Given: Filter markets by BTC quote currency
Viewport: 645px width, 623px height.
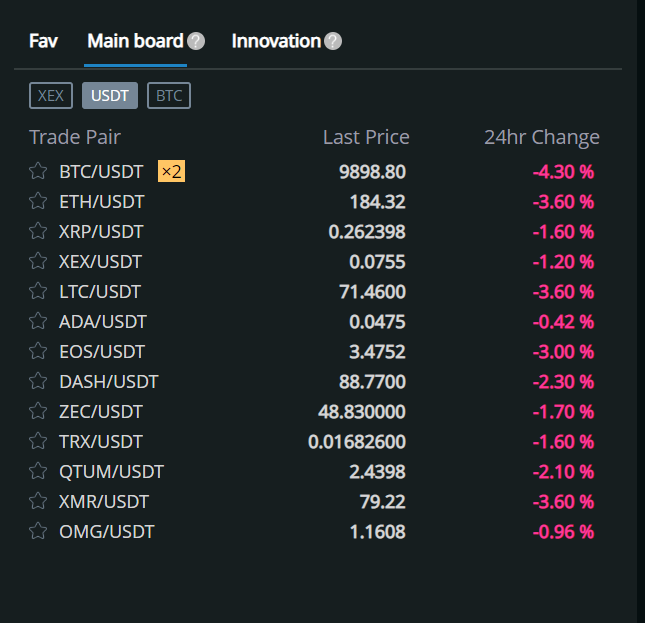Looking at the screenshot, I should 169,96.
